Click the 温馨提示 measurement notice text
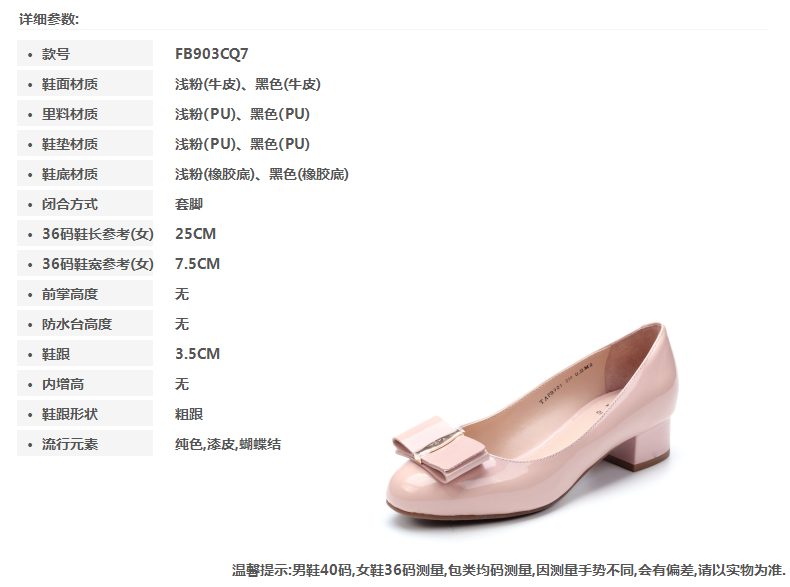The image size is (790, 587). (509, 570)
